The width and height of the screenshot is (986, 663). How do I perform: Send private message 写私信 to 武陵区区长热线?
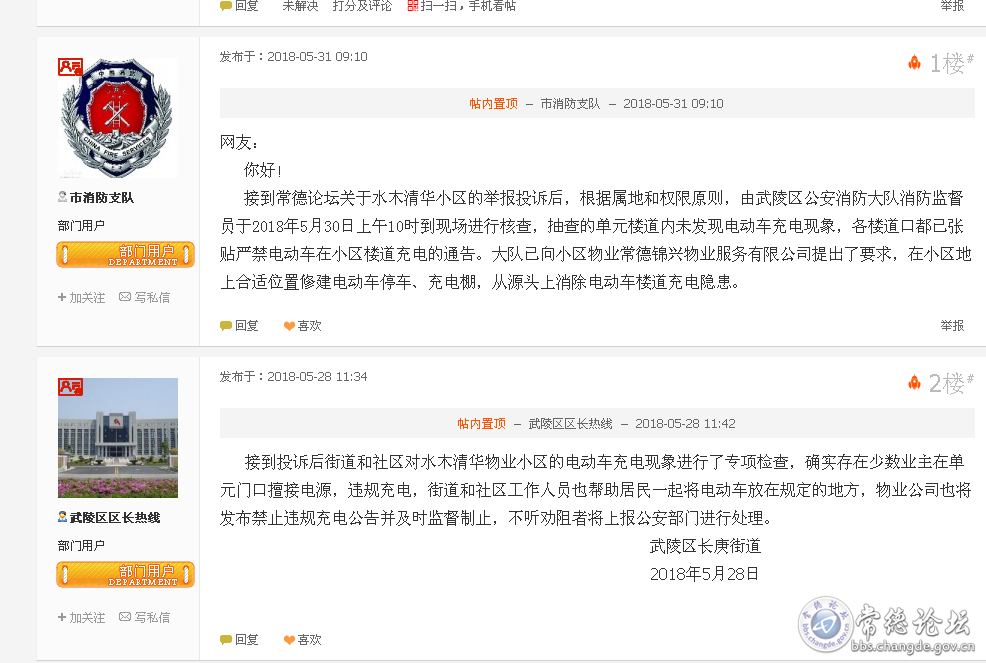coord(145,617)
